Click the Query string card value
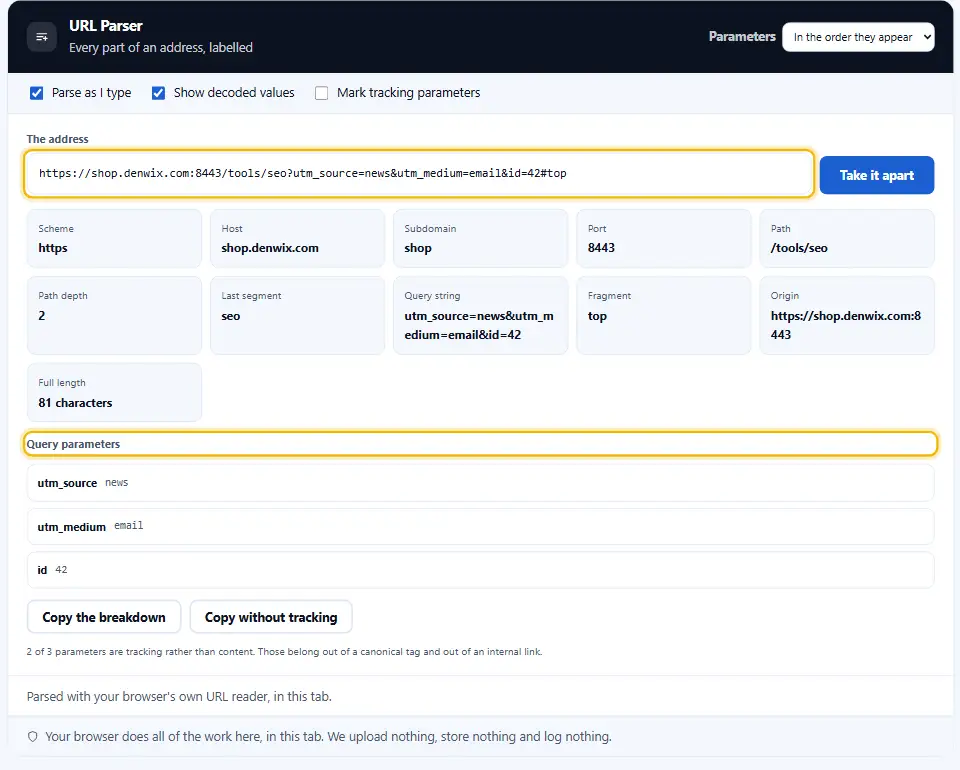960x770 pixels. [479, 325]
